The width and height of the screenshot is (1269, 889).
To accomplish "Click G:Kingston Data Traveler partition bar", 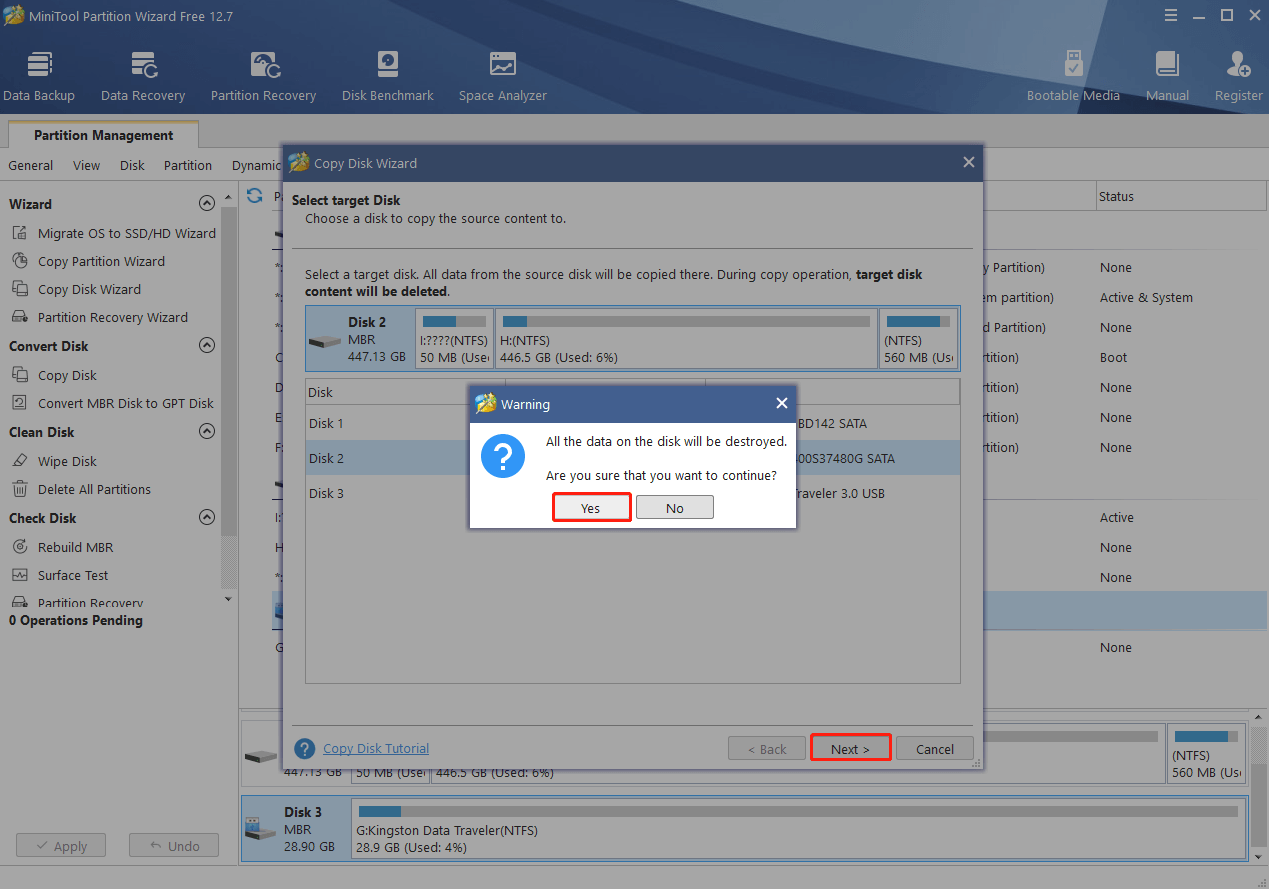I will (x=798, y=829).
